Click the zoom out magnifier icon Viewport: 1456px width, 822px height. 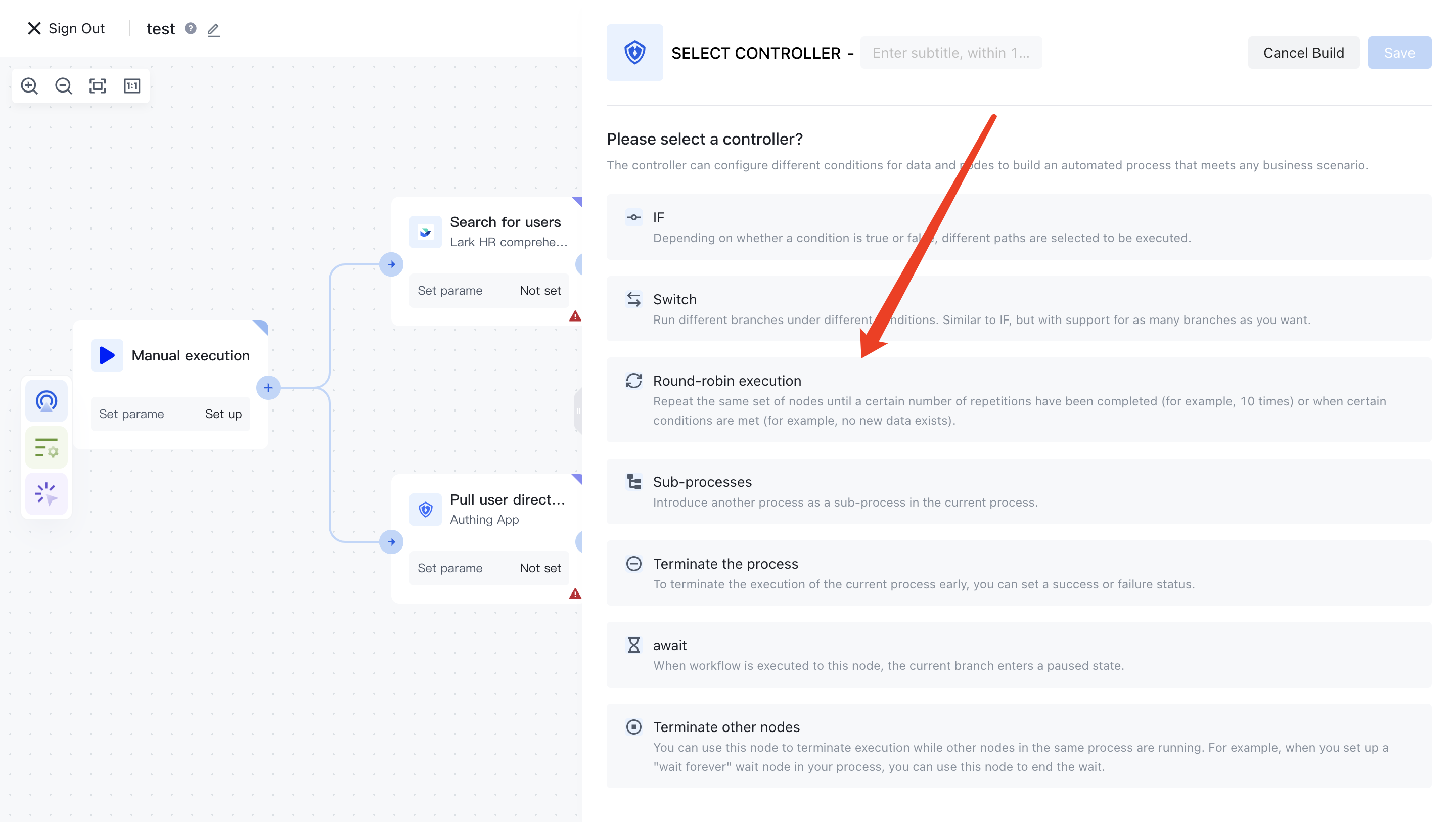coord(63,86)
